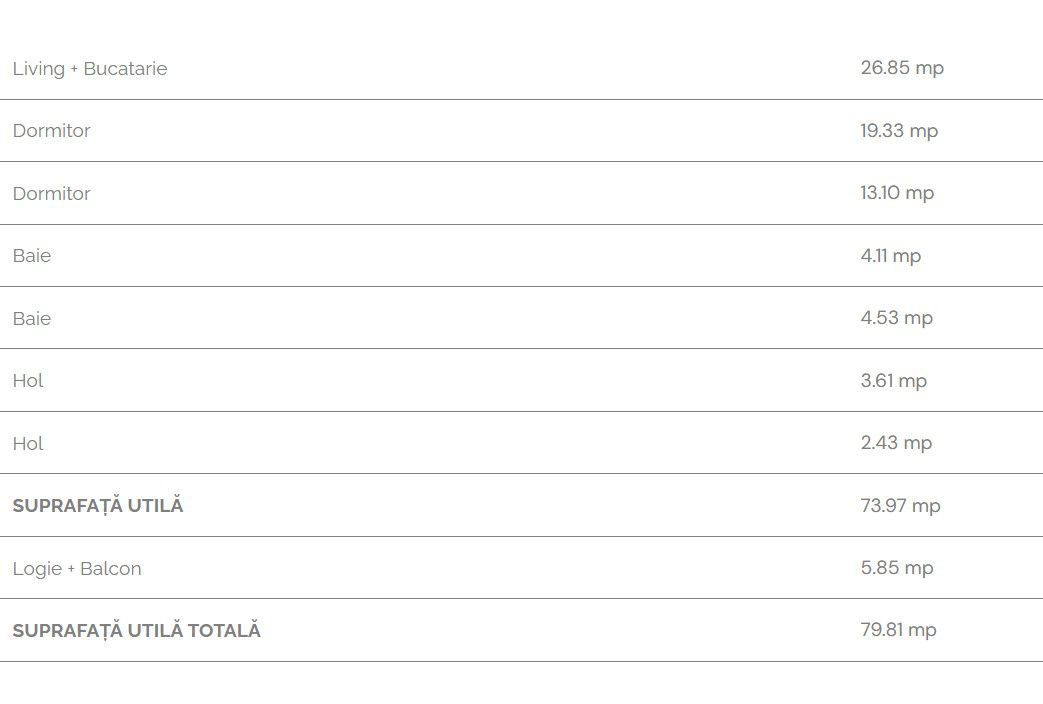Screen dimensions: 1043x704
Task: Click the Baie label beside 4.11 mp
Action: 32,256
